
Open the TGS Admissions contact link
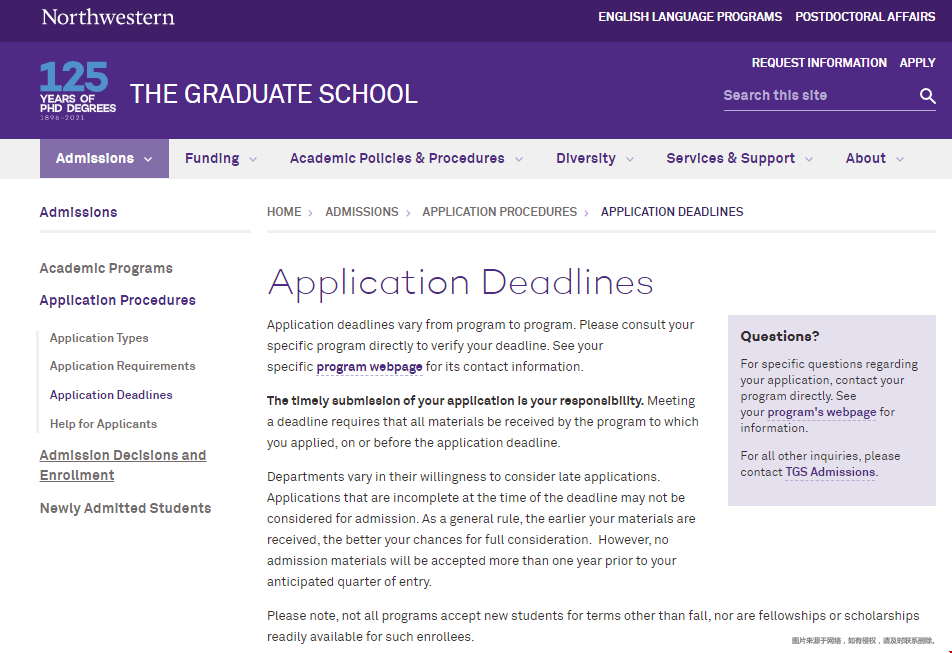[x=830, y=472]
